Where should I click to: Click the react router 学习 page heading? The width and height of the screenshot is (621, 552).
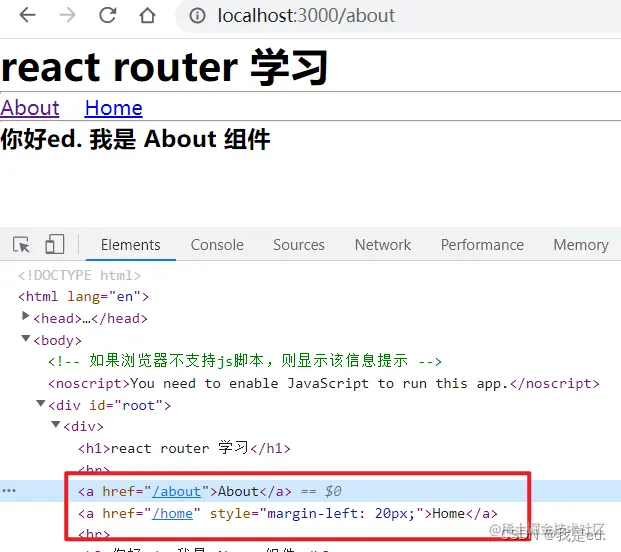coord(164,67)
